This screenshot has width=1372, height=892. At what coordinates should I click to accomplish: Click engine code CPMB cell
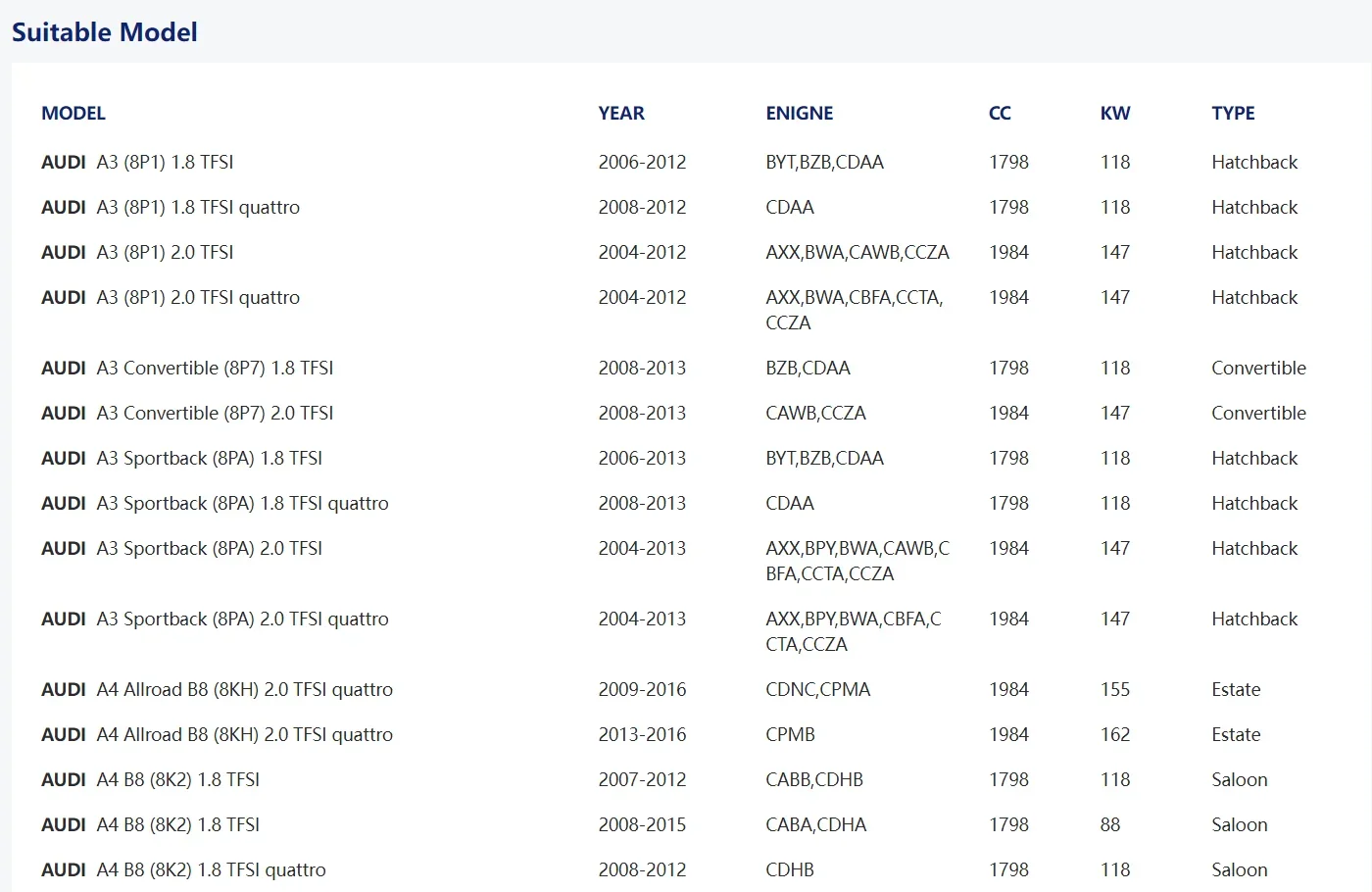pos(790,734)
